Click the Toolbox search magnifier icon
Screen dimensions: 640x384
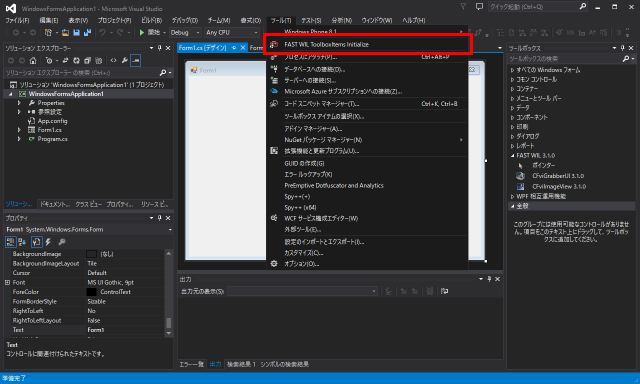pyautogui.click(x=626, y=59)
